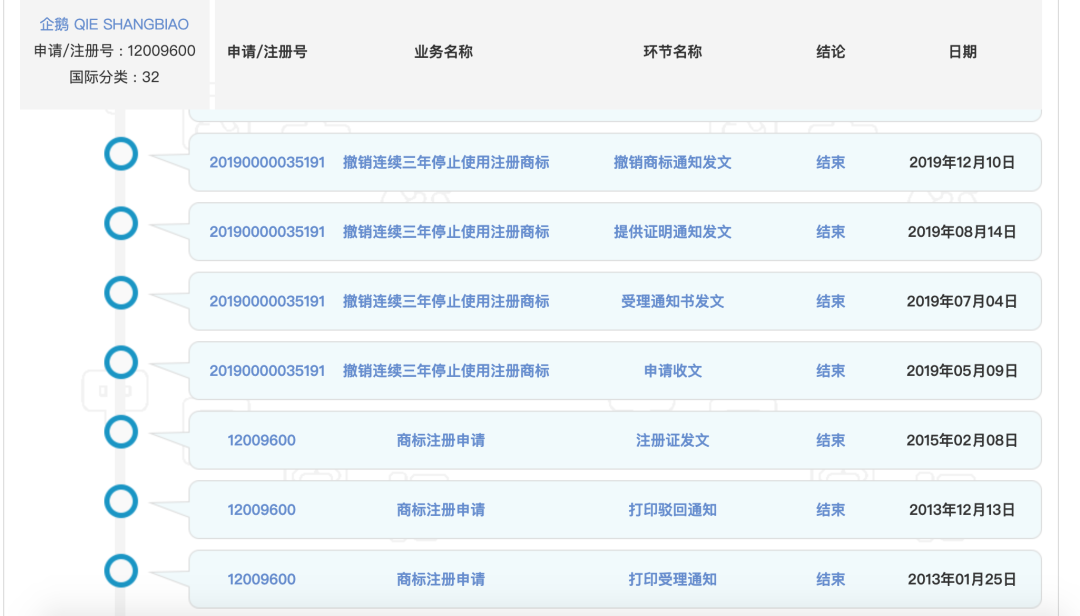Select the 申请收文 step link
Image resolution: width=1080 pixels, height=616 pixels.
tap(672, 371)
